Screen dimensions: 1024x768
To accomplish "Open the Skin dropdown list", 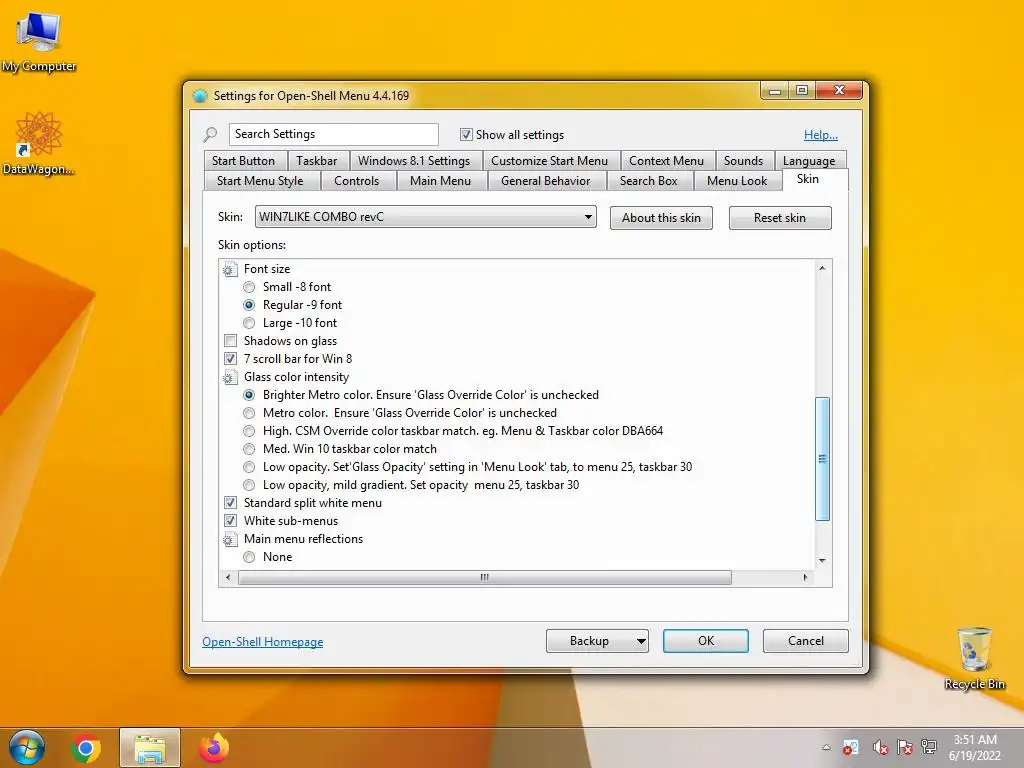I will tap(425, 217).
